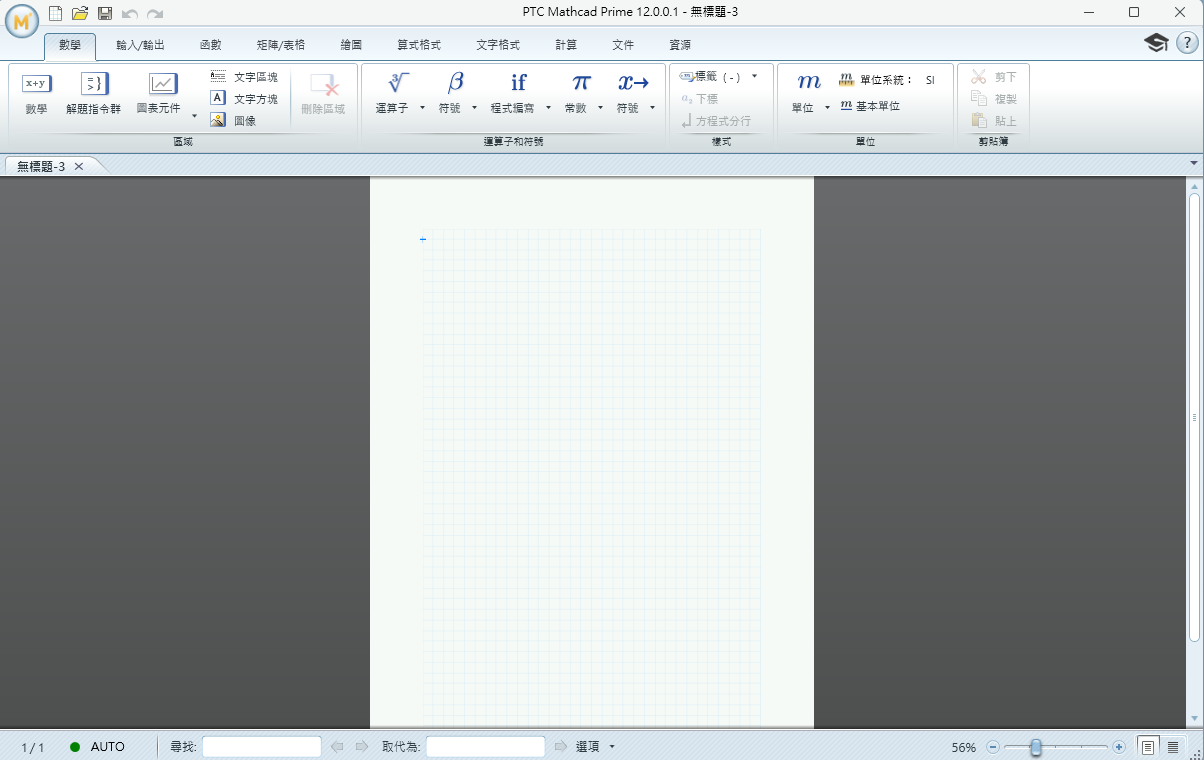Insert an image (圖像)

point(234,120)
